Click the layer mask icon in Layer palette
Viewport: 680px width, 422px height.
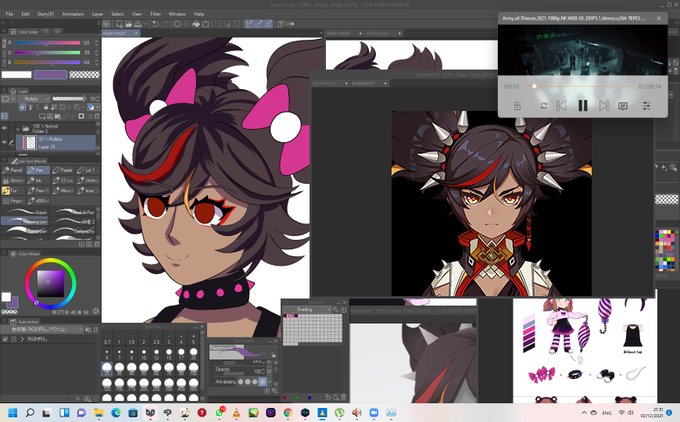81,116
